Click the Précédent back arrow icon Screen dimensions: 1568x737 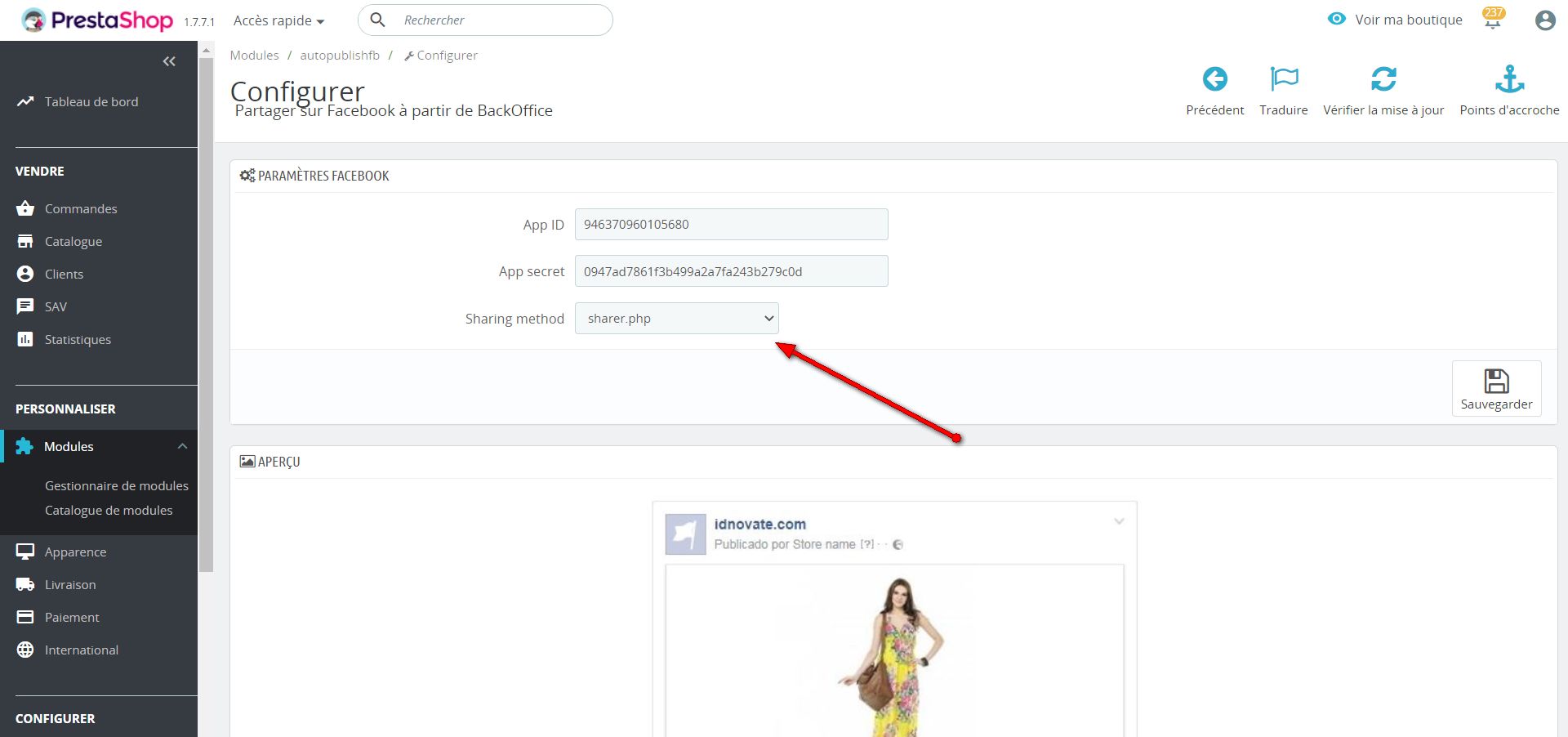pyautogui.click(x=1215, y=79)
